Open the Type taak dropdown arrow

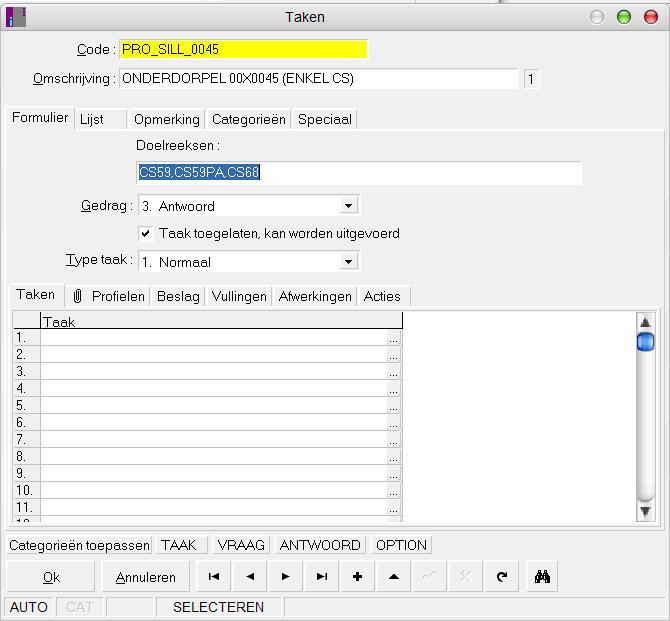coord(349,262)
